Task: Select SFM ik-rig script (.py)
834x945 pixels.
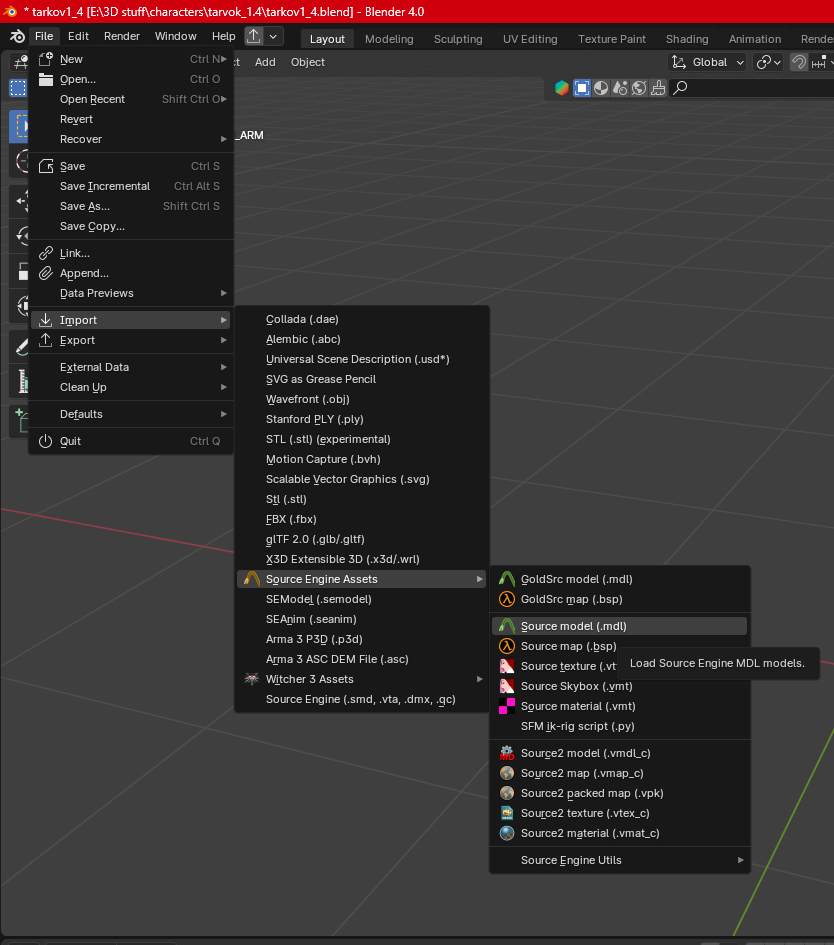Action: [619, 726]
